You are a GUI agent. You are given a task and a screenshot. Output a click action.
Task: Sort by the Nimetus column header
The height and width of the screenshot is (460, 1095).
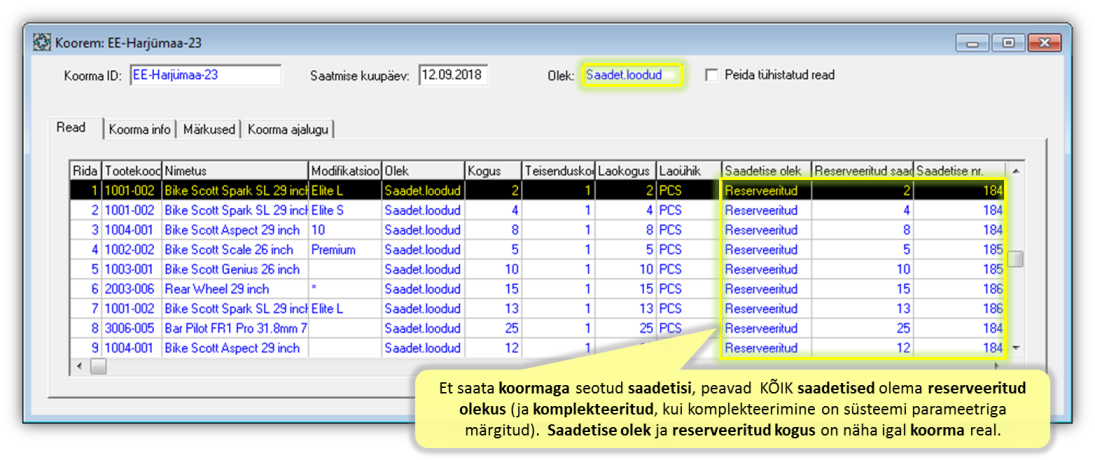point(235,171)
